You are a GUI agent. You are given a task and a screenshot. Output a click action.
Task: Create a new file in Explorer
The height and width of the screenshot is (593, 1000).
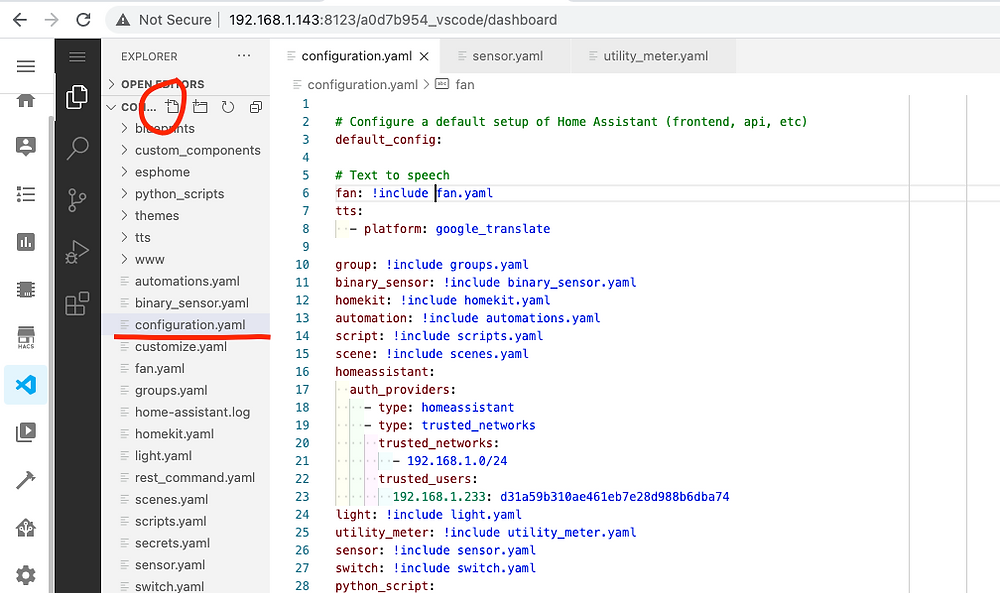[172, 106]
